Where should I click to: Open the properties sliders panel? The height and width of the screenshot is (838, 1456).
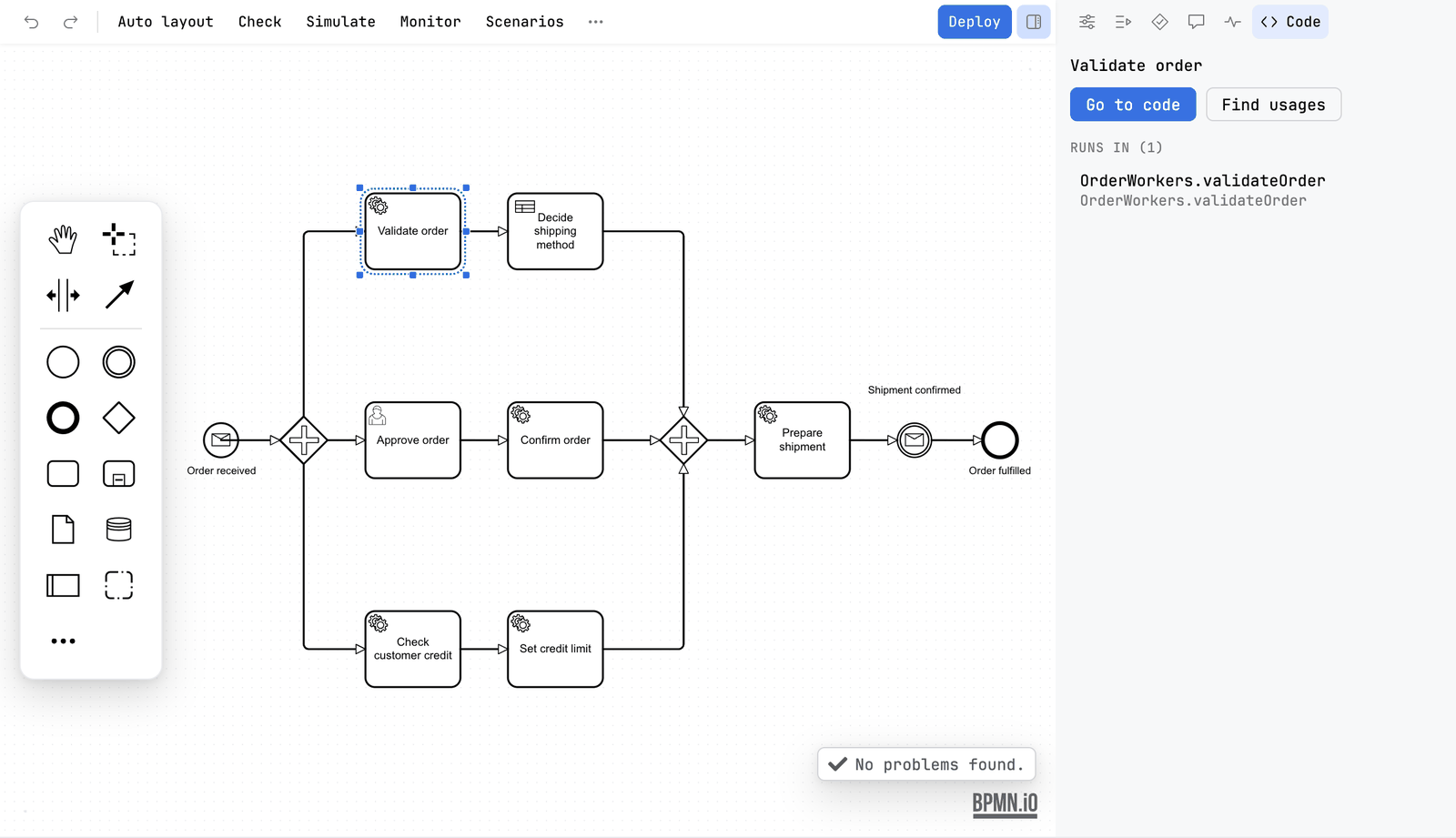[1087, 22]
